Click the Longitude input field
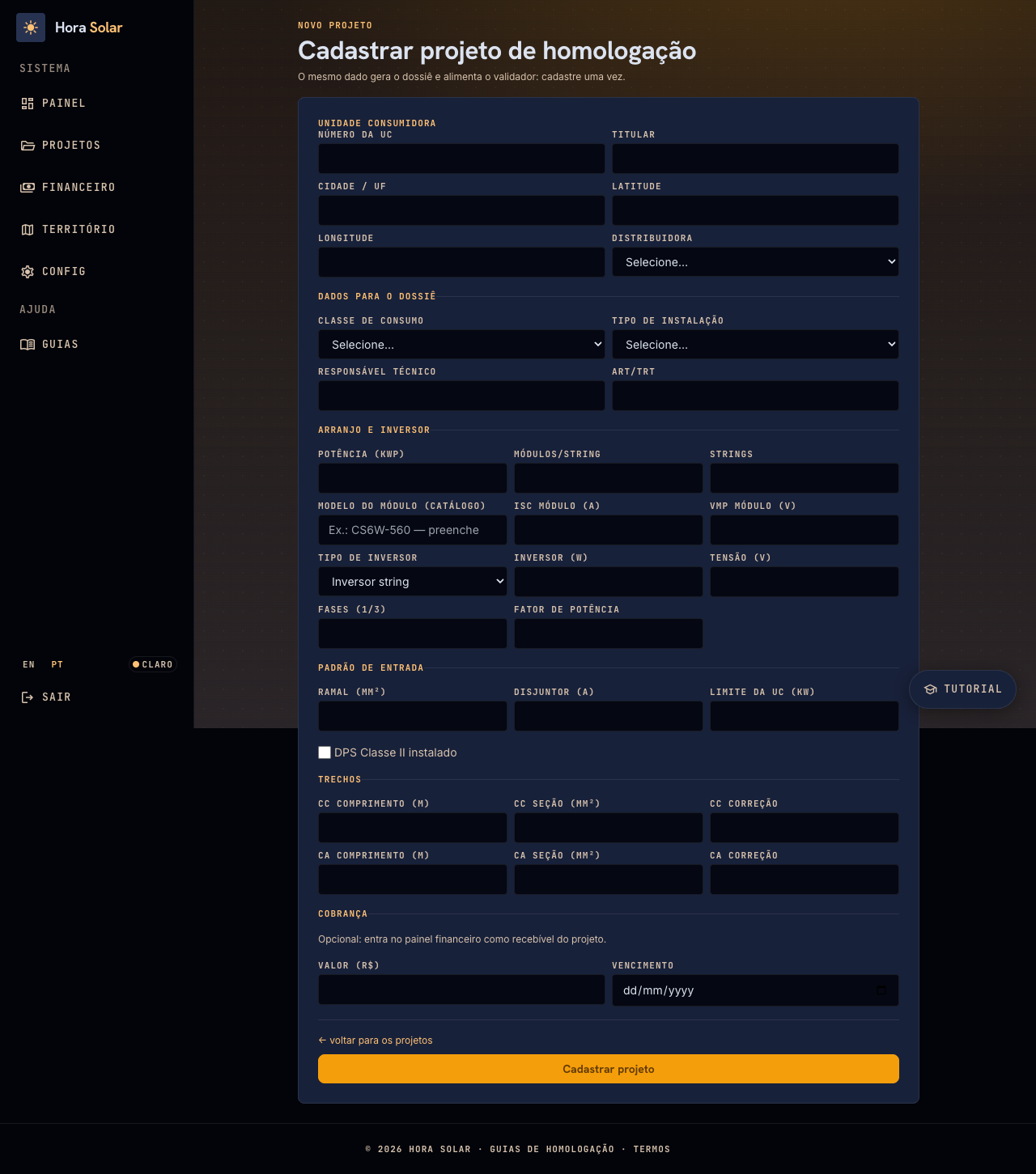The image size is (1036, 1174). [461, 262]
